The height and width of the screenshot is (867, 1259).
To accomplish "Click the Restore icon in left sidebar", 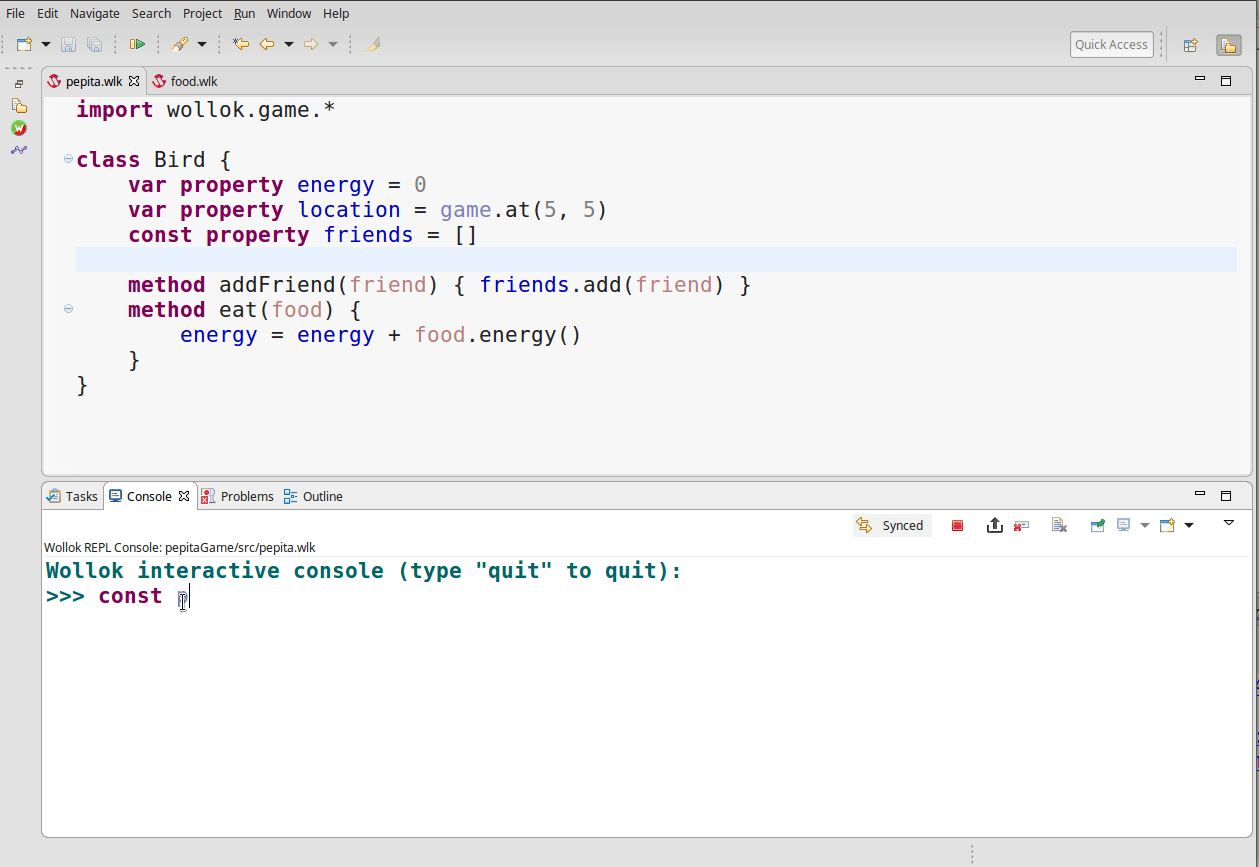I will pyautogui.click(x=19, y=85).
